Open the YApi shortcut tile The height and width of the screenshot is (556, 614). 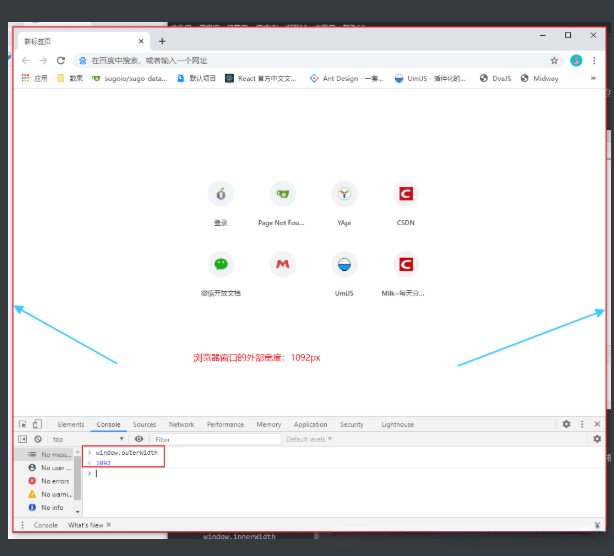pos(344,203)
